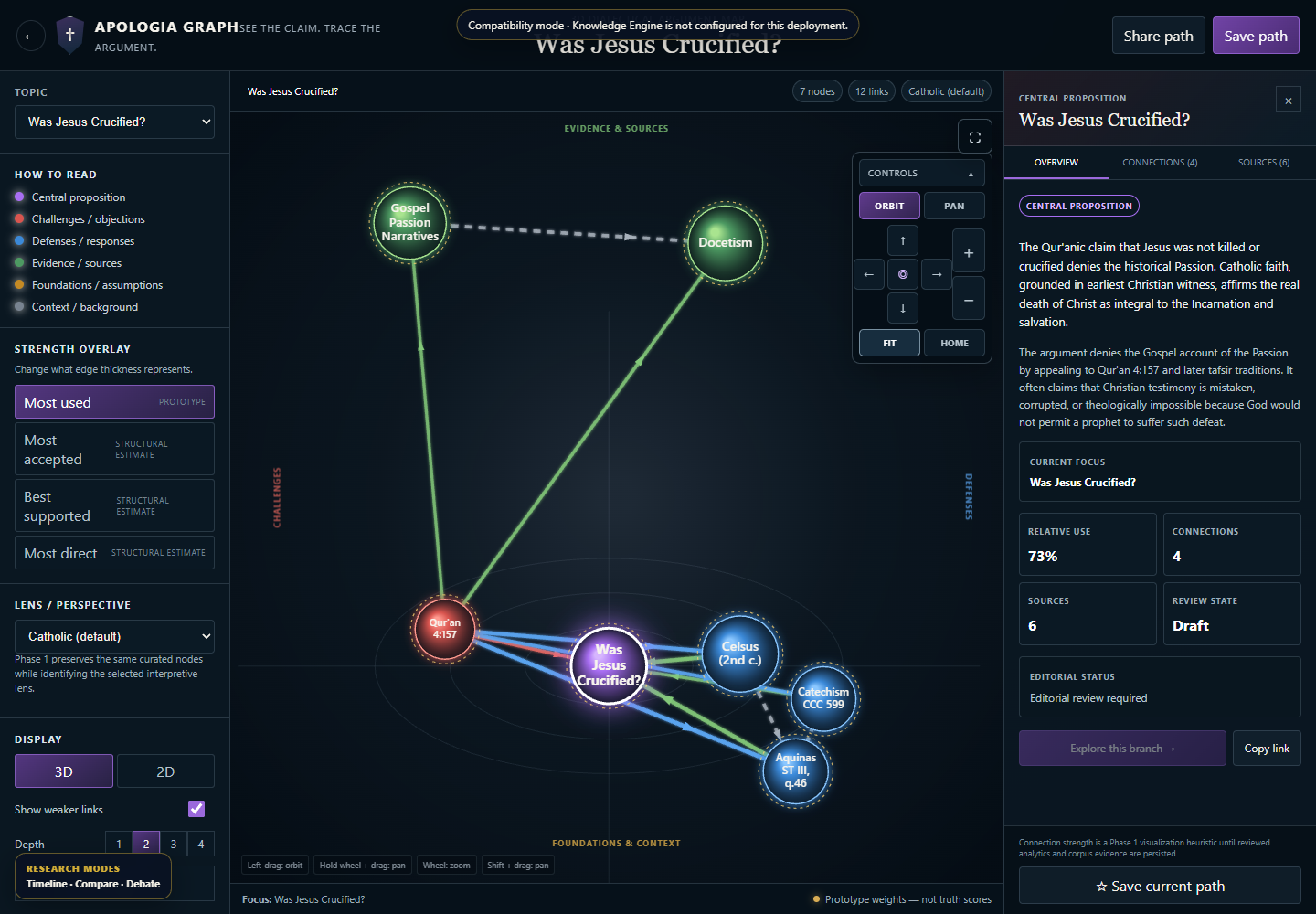Viewport: 1316px width, 914px height.
Task: Switch display to 2D mode
Action: (165, 771)
